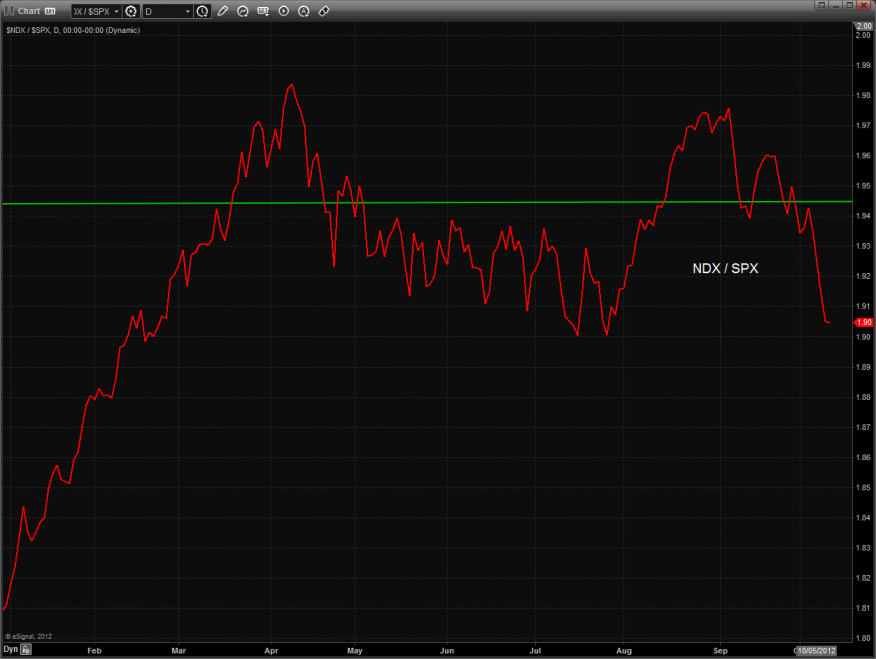Minimize the chart window
Screen dimensions: 876x659
[835, 5]
